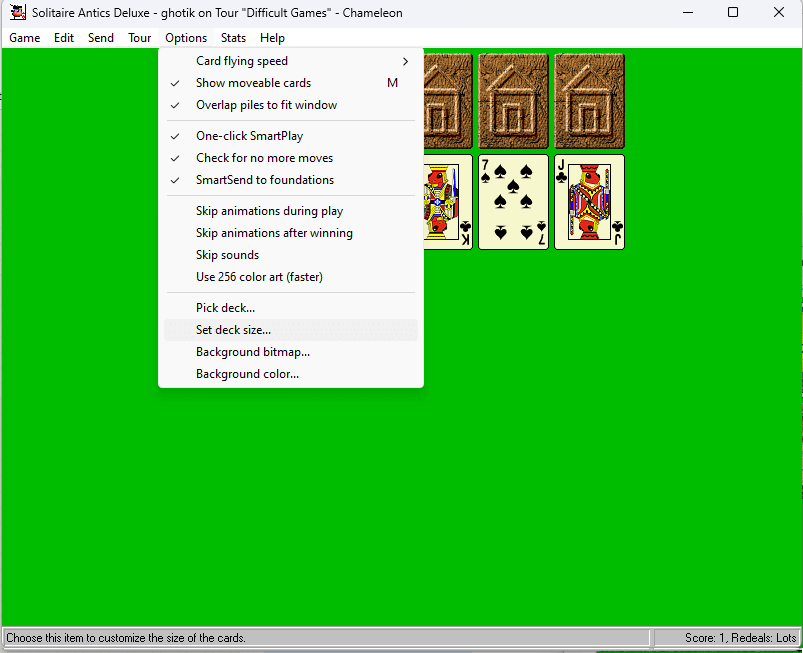The width and height of the screenshot is (803, 653).
Task: Click the foundation pile above King of clubs
Action: pyautogui.click(x=448, y=101)
